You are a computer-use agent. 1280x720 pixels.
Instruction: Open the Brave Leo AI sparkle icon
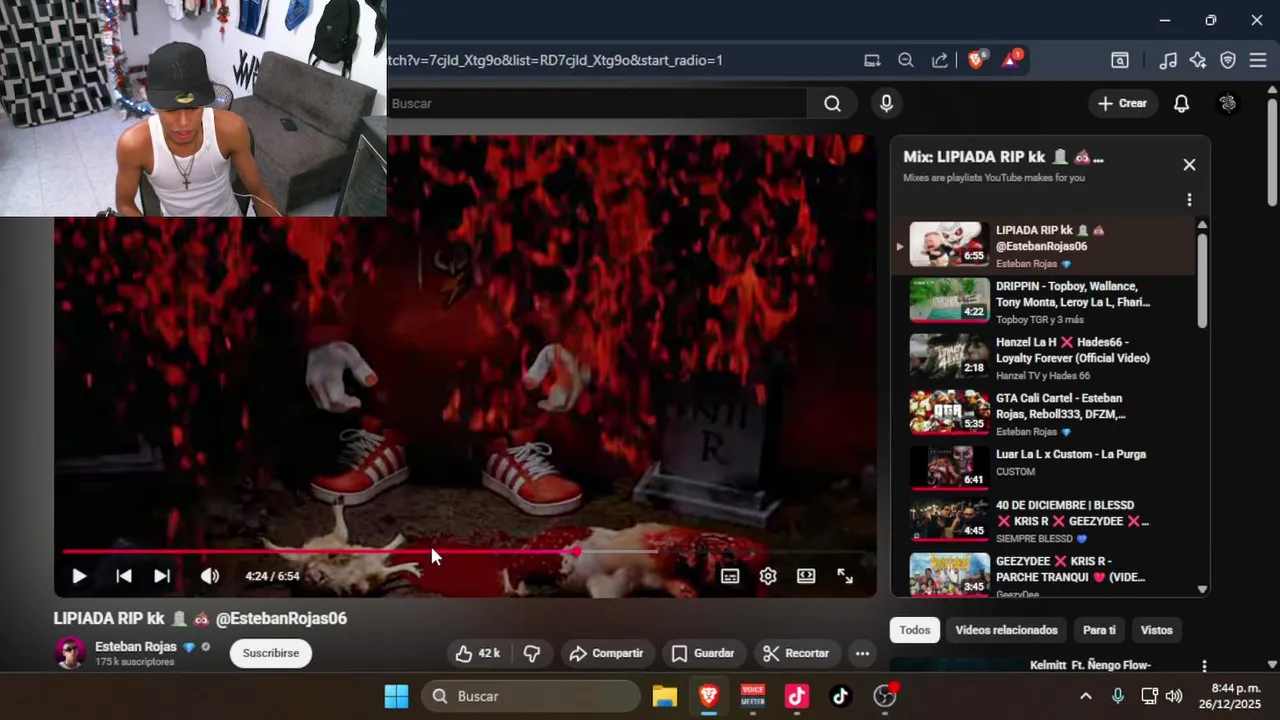(1198, 60)
